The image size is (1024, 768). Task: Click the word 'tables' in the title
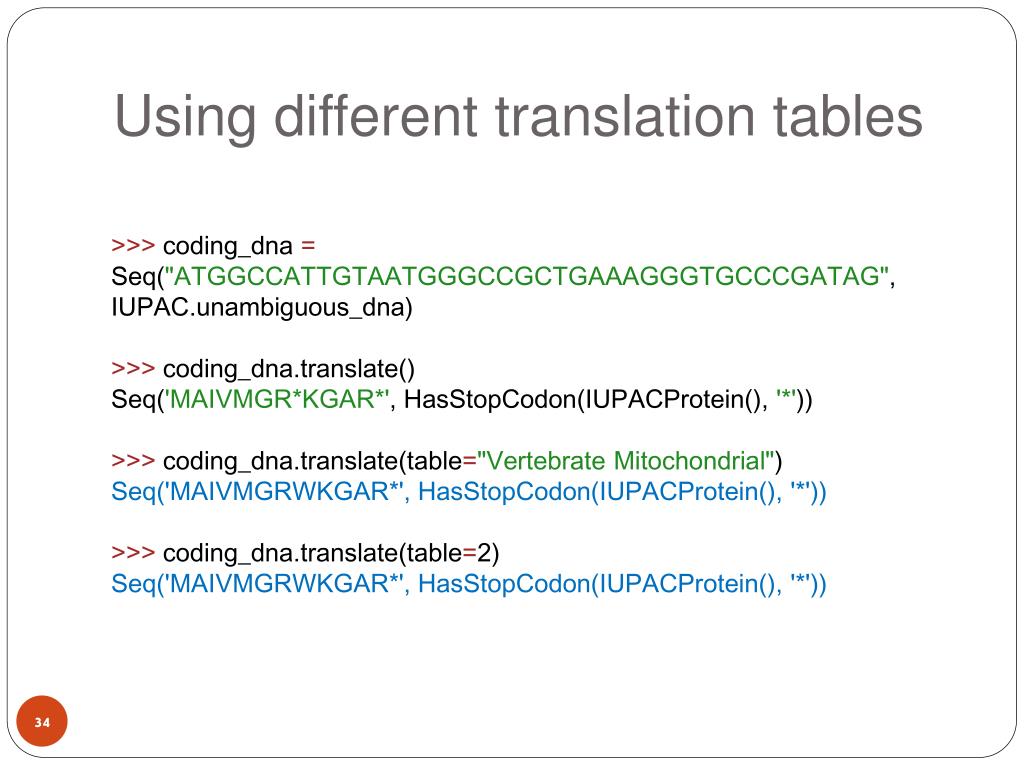(x=848, y=116)
